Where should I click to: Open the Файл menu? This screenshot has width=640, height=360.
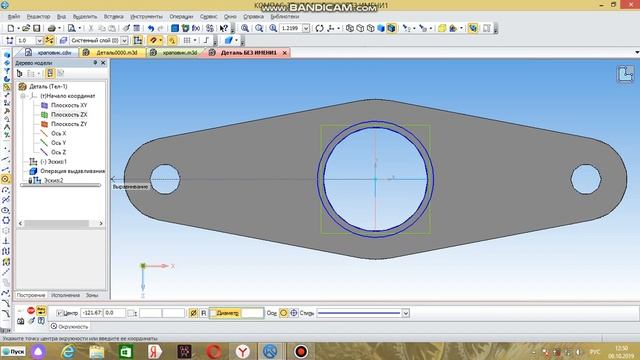tap(14, 17)
